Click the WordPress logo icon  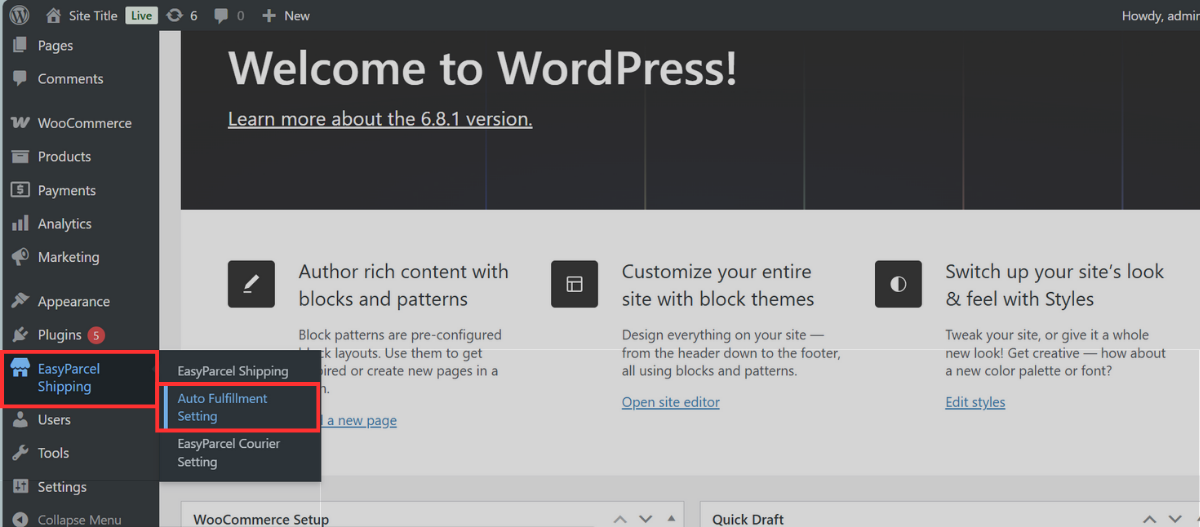pos(20,15)
